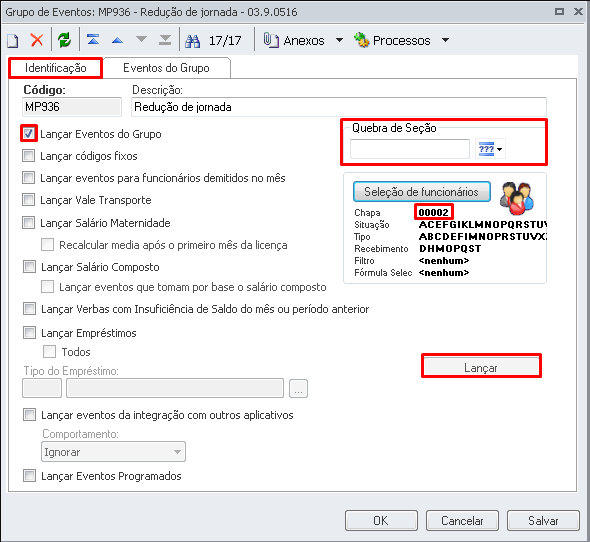Click the binoculars search icon
590x542 pixels.
tap(192, 41)
